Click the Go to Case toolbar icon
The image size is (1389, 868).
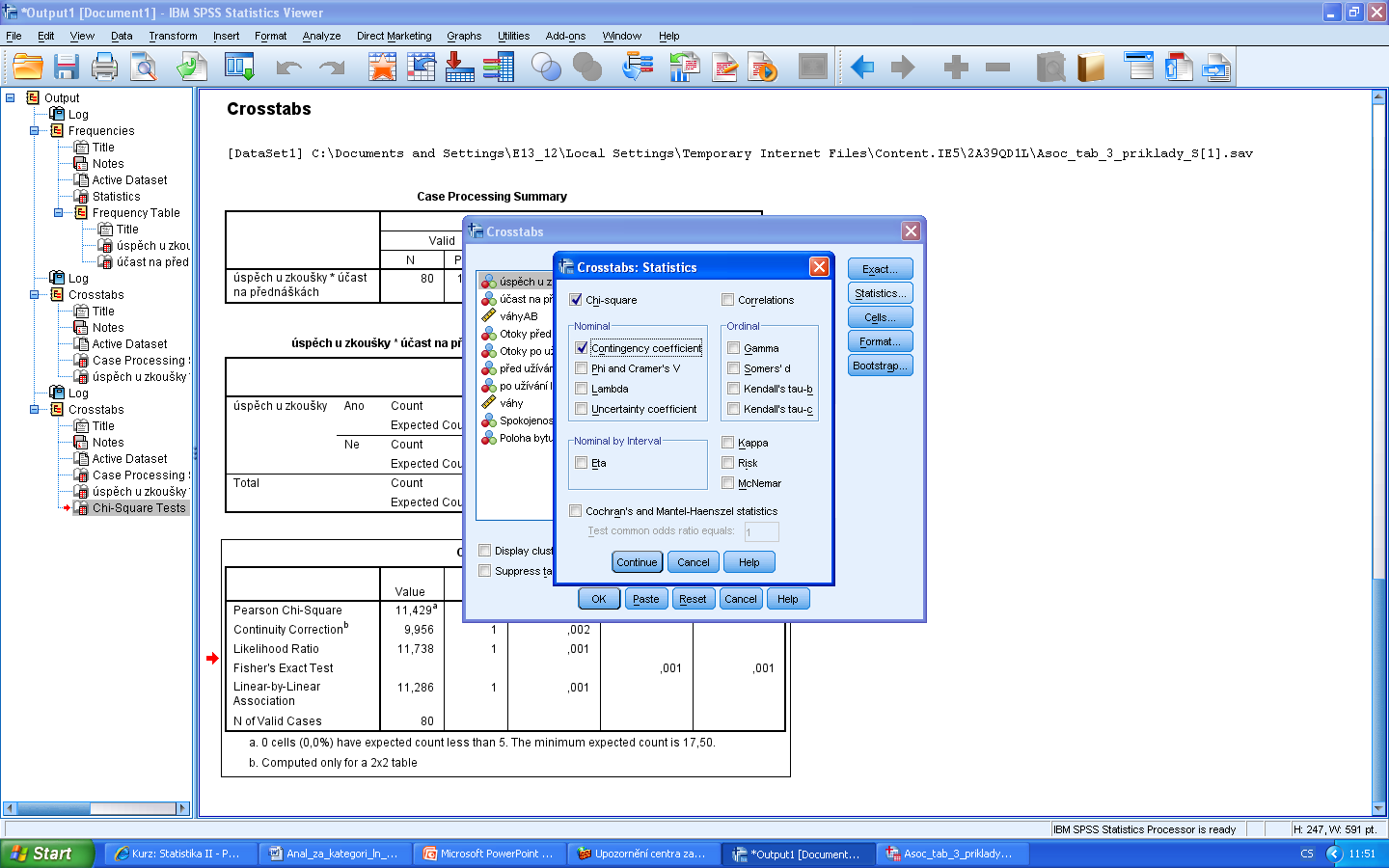(422, 67)
